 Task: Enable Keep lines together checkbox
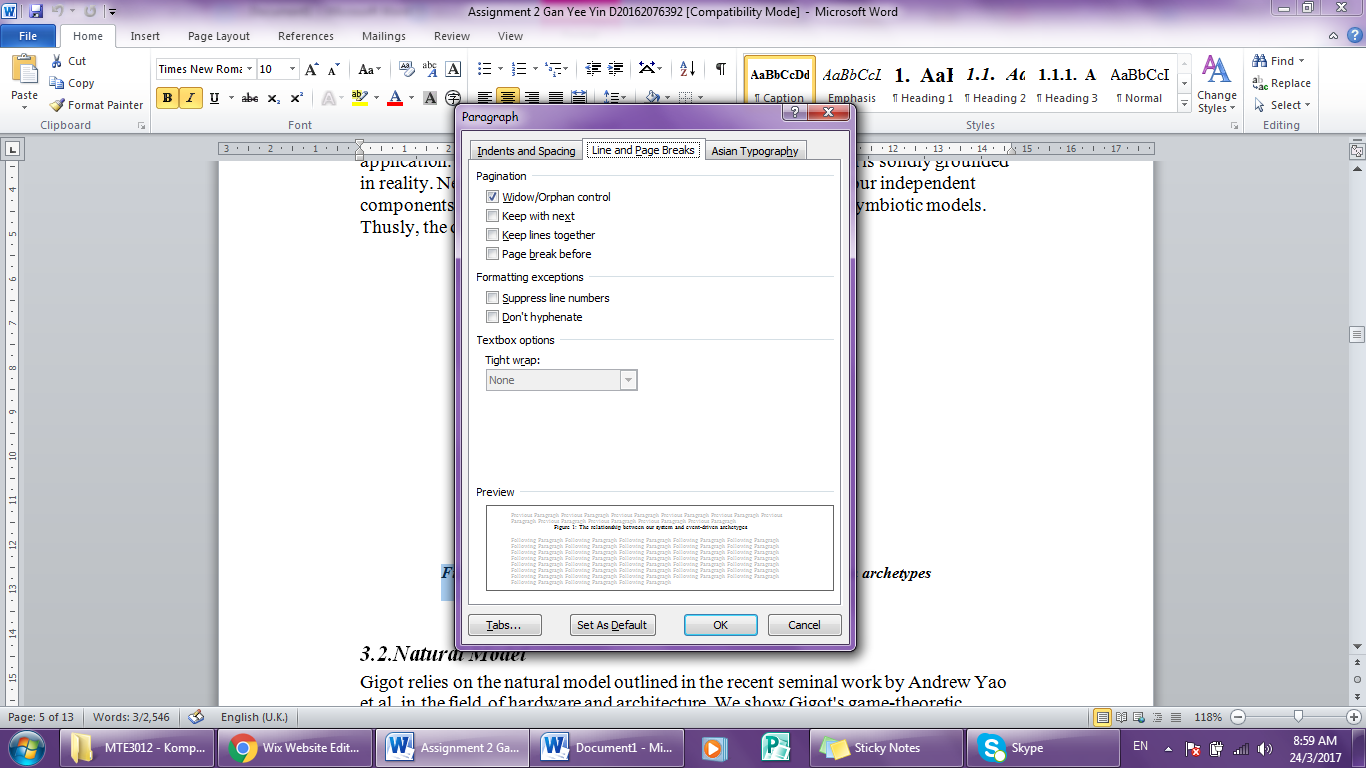(492, 235)
